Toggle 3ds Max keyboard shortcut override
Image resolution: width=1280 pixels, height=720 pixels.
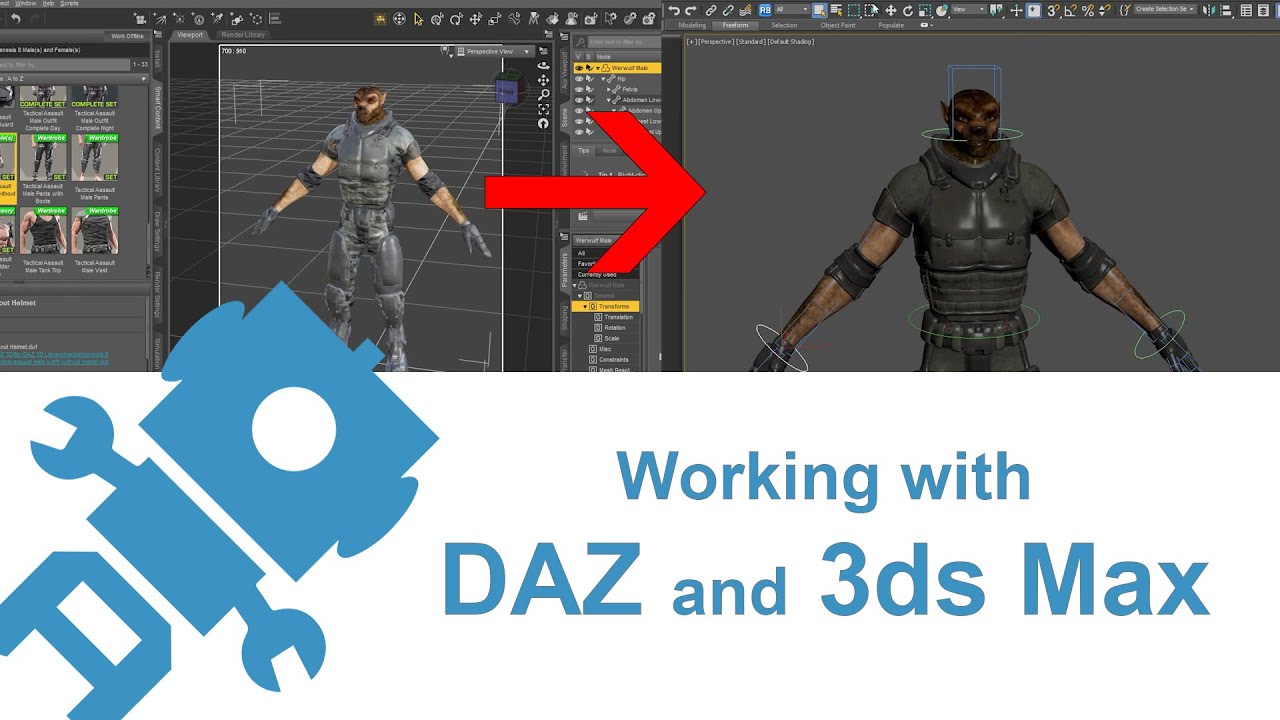pyautogui.click(x=1033, y=10)
